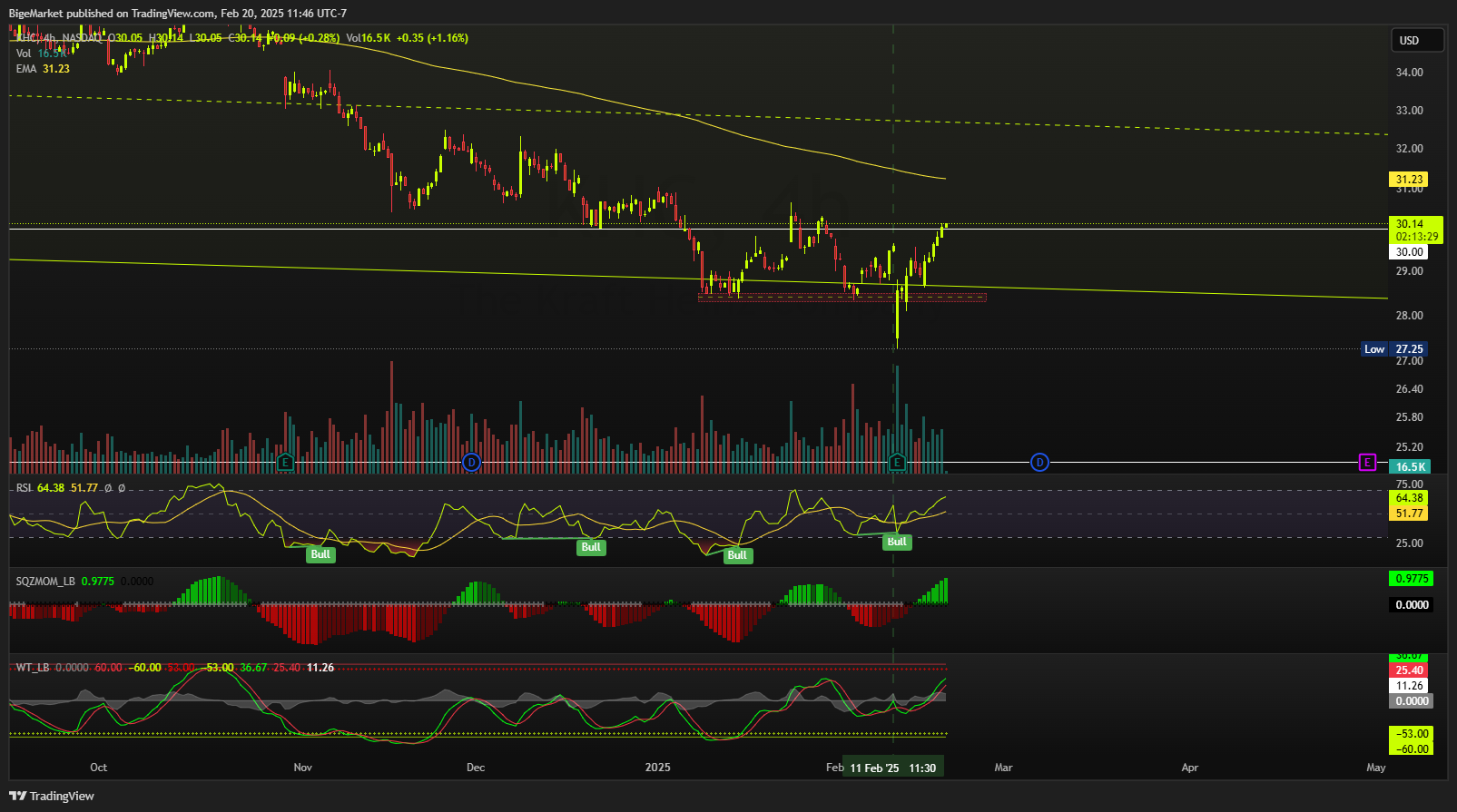Click the earnings E marker at Feb 11
The width and height of the screenshot is (1457, 812).
point(897,463)
